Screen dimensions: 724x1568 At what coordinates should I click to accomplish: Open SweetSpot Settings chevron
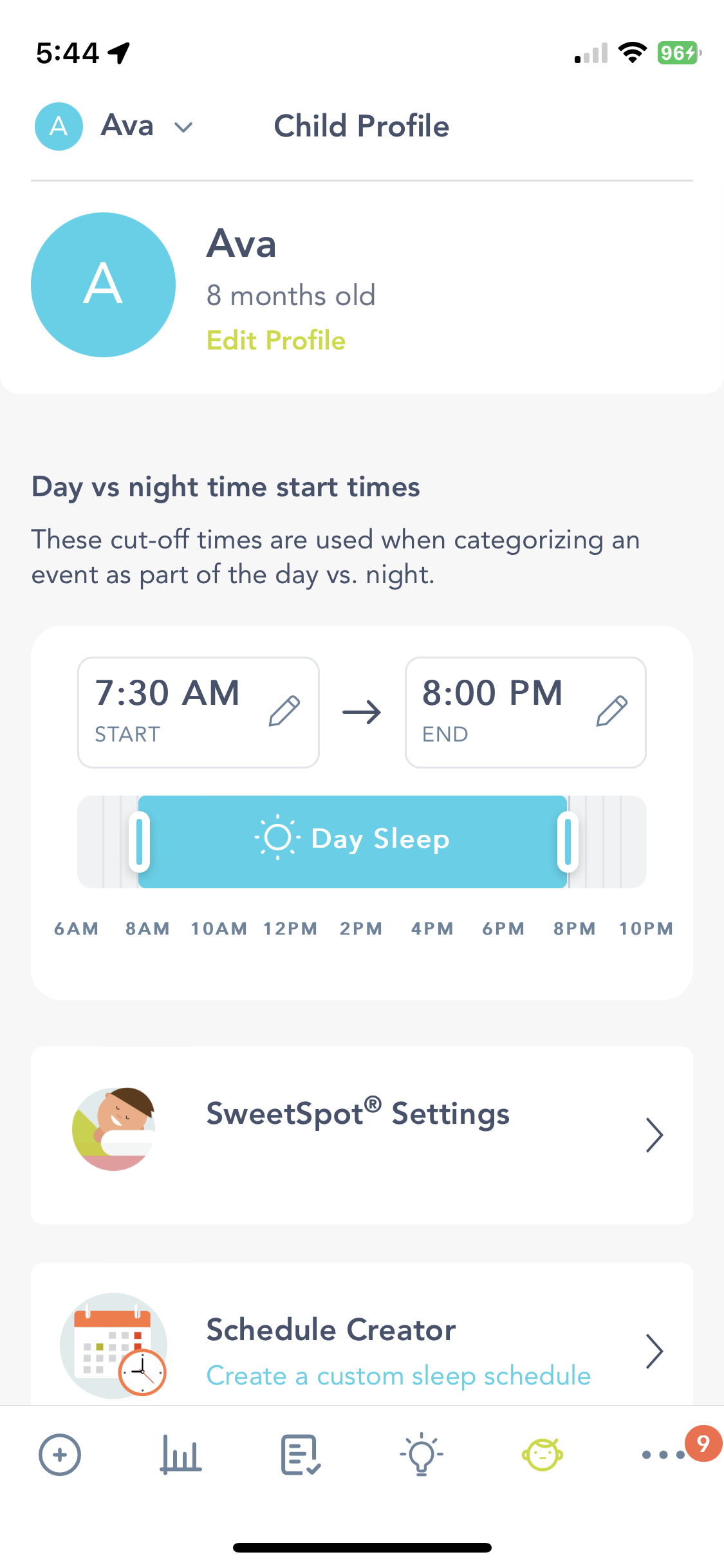click(654, 1135)
